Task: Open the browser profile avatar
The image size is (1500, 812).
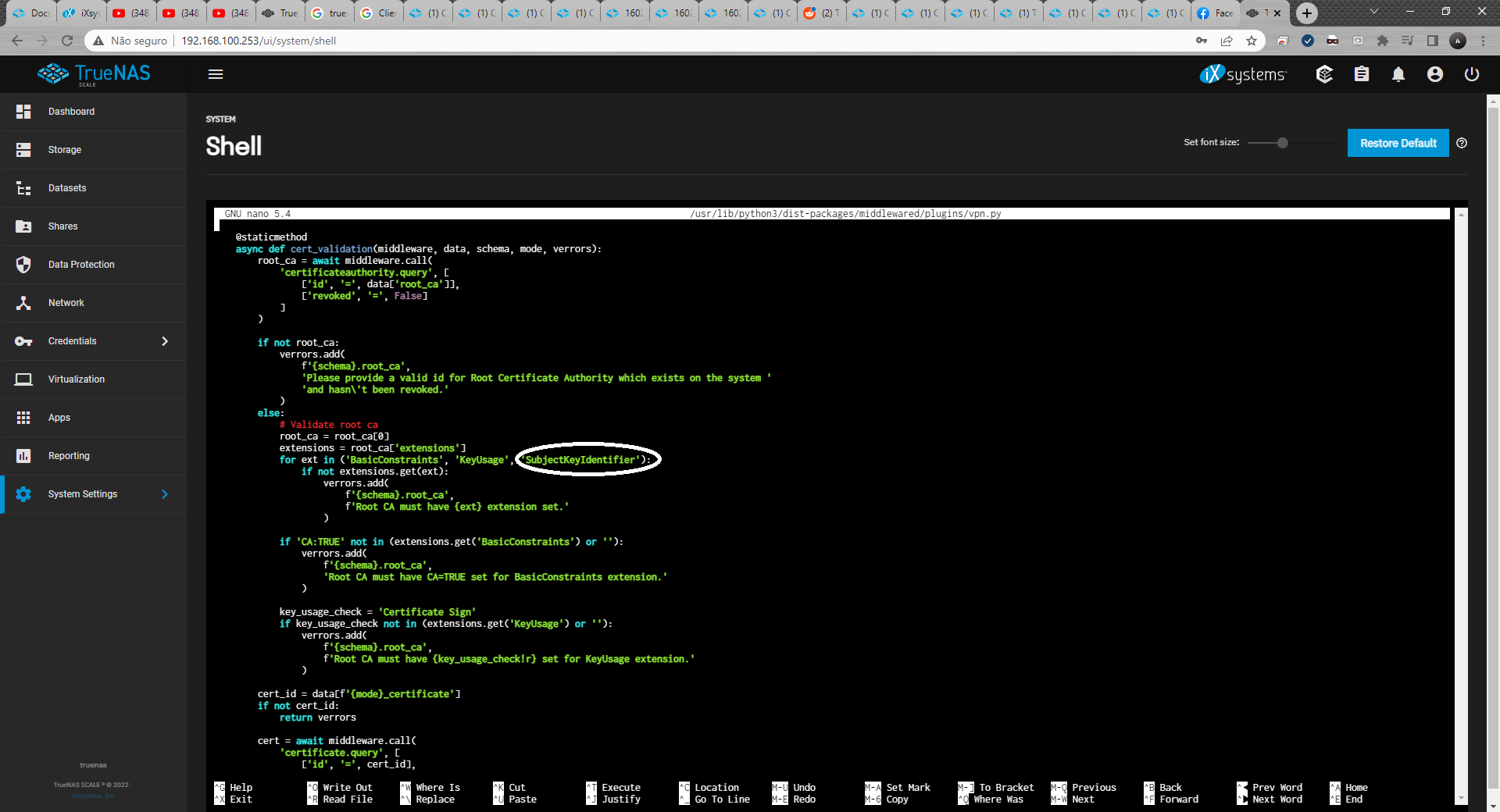Action: pos(1458,41)
